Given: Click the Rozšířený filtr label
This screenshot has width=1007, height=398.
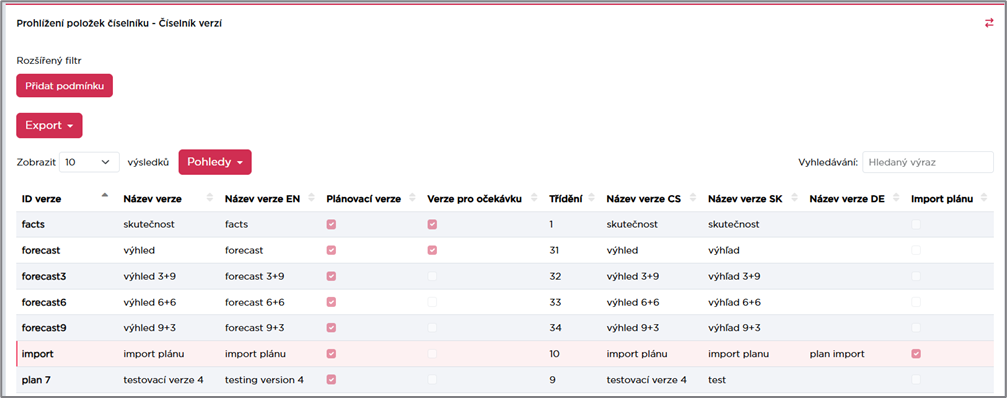Looking at the screenshot, I should point(49,61).
